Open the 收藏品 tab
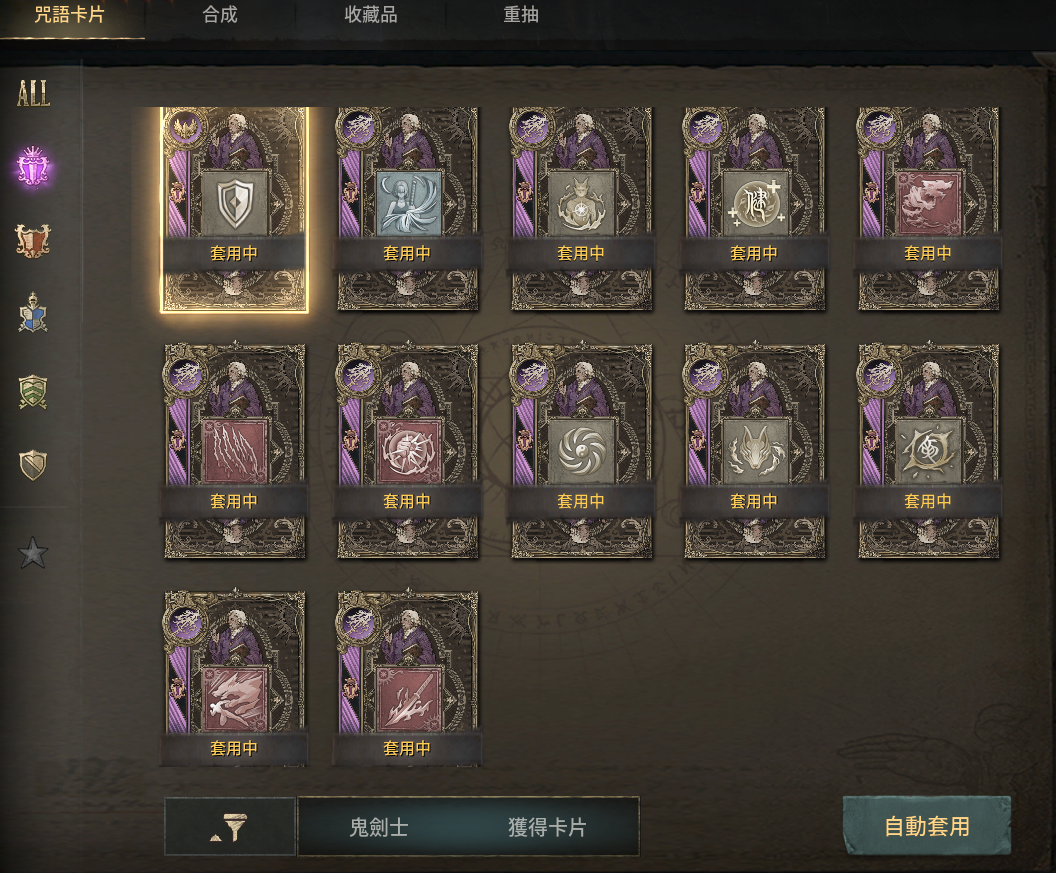 tap(370, 15)
